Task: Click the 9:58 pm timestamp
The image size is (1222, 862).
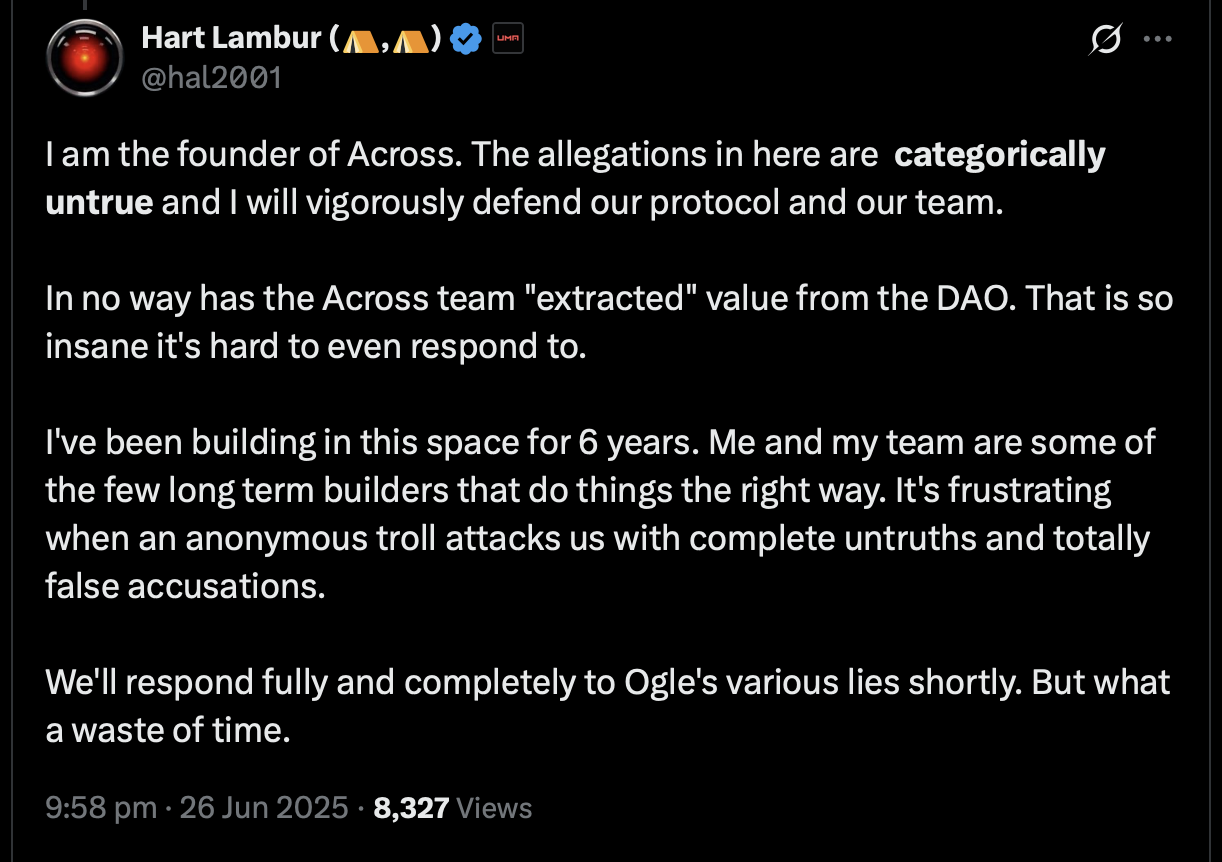Action: [x=101, y=807]
